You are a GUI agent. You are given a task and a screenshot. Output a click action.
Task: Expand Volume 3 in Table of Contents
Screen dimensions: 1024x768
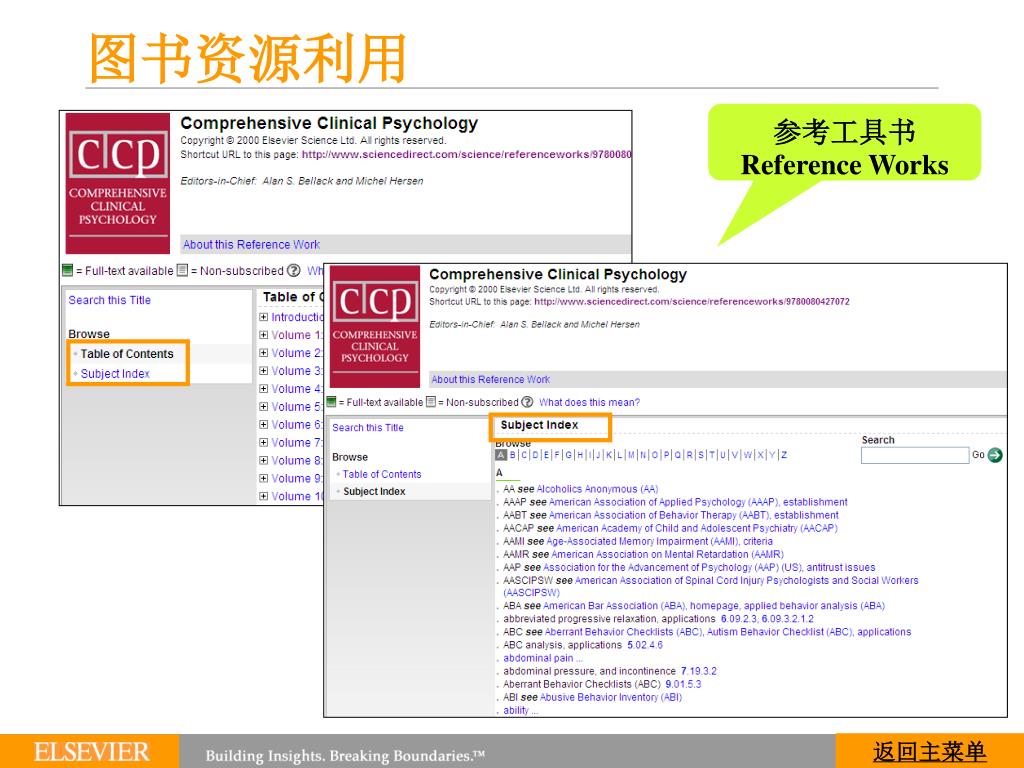(x=263, y=371)
